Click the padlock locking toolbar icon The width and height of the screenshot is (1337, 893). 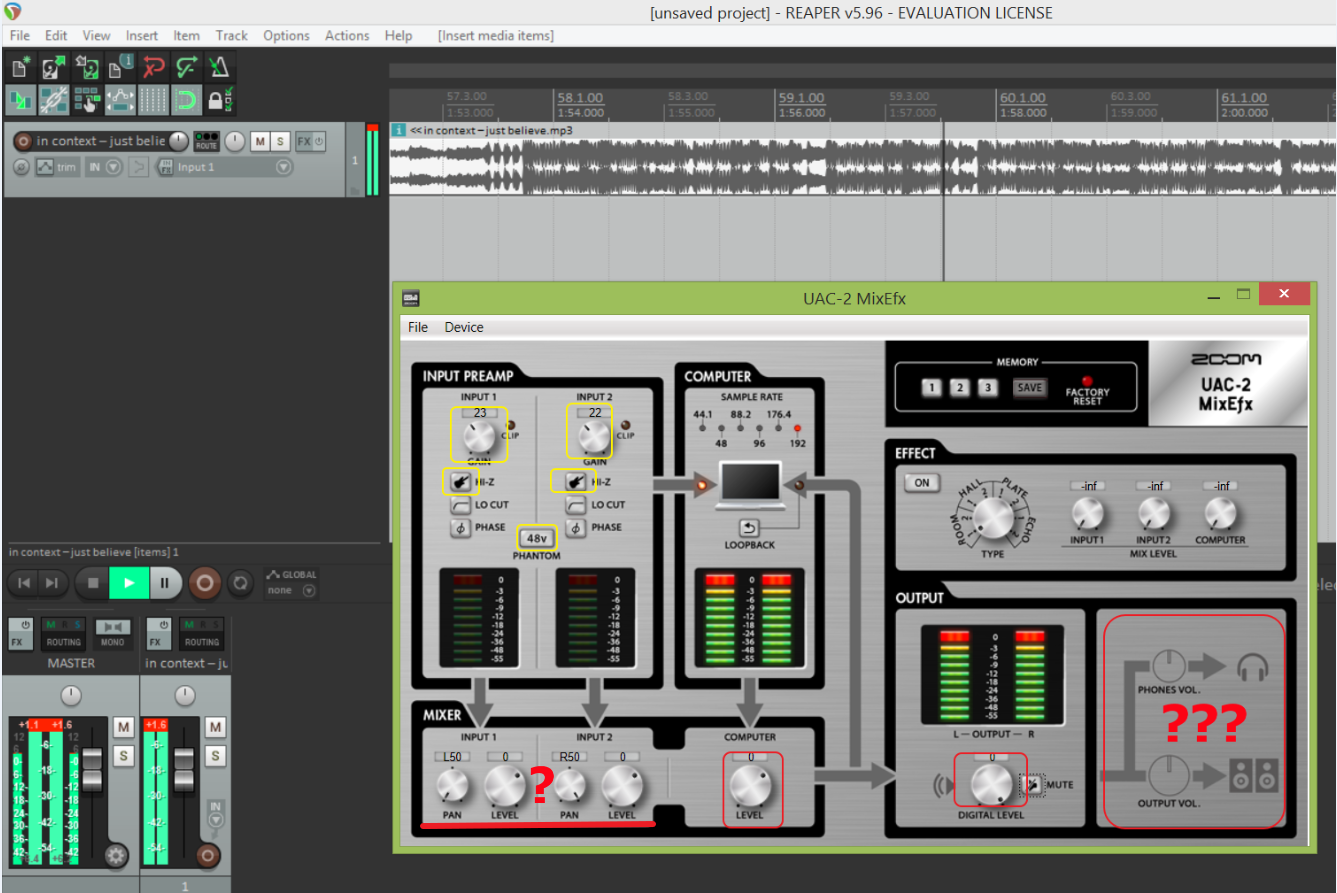click(217, 100)
